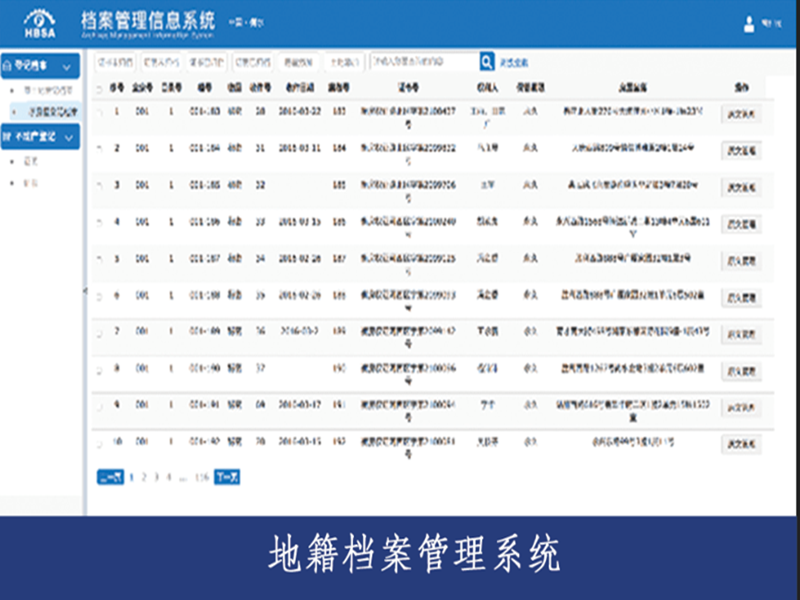
Task: Click the home icon in first sidebar section
Action: 7,67
